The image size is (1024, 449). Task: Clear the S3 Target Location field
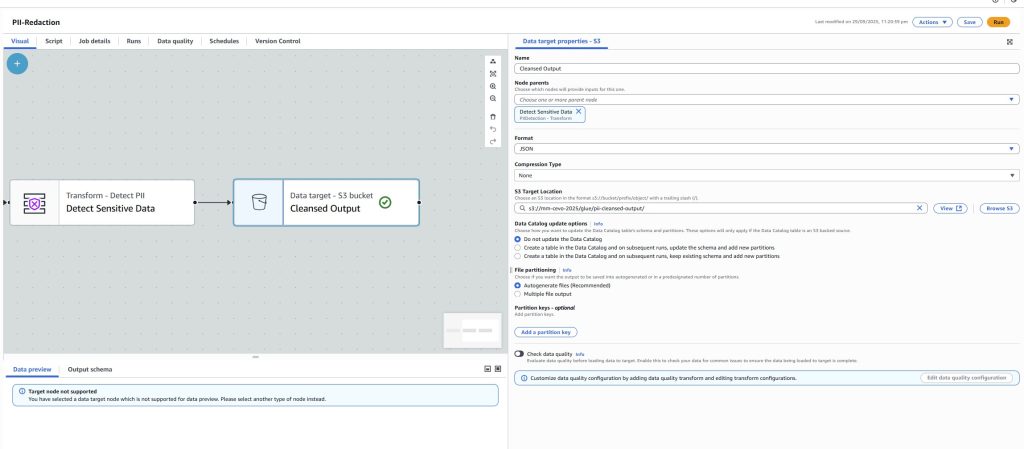[920, 208]
